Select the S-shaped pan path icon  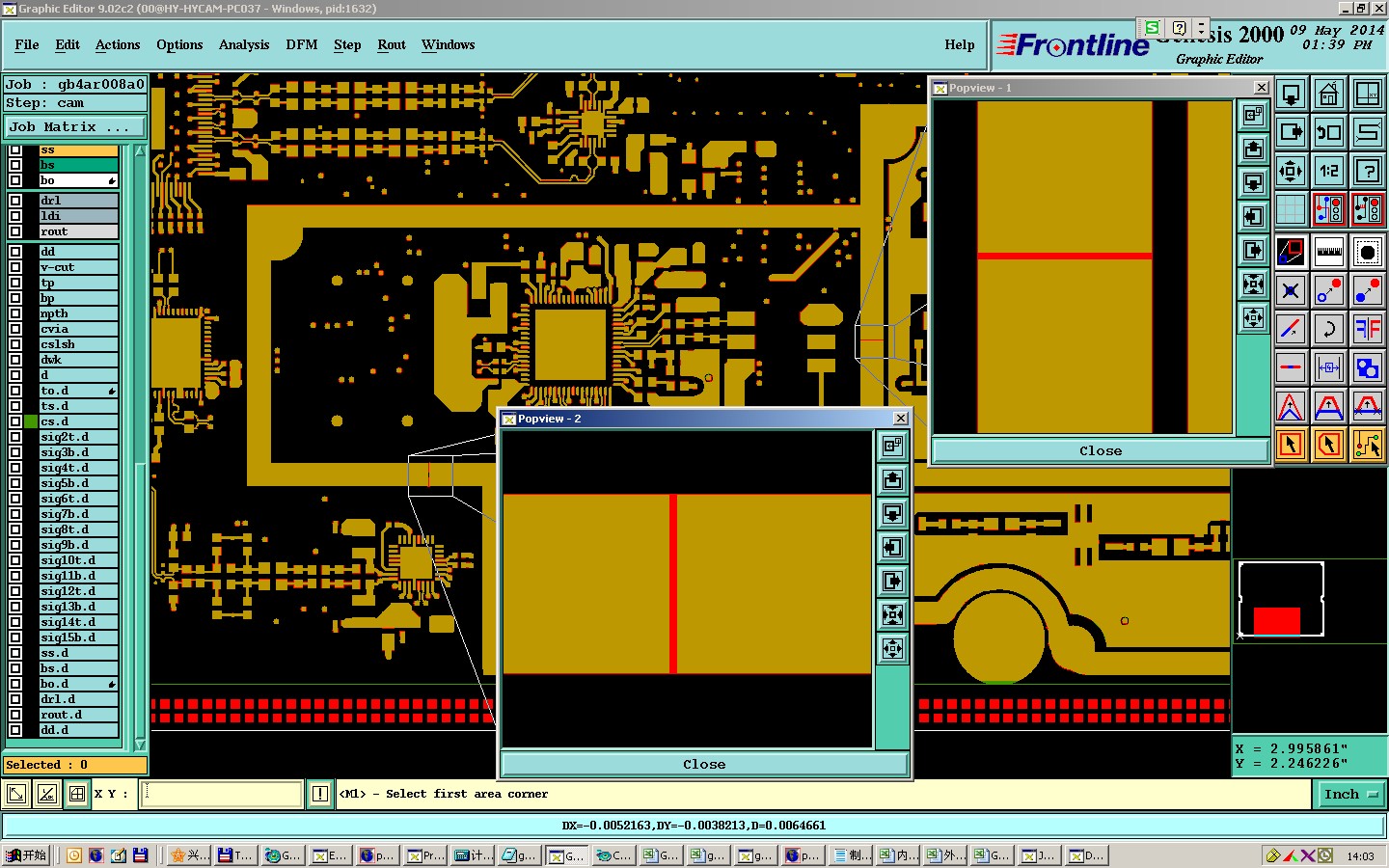(x=1368, y=132)
